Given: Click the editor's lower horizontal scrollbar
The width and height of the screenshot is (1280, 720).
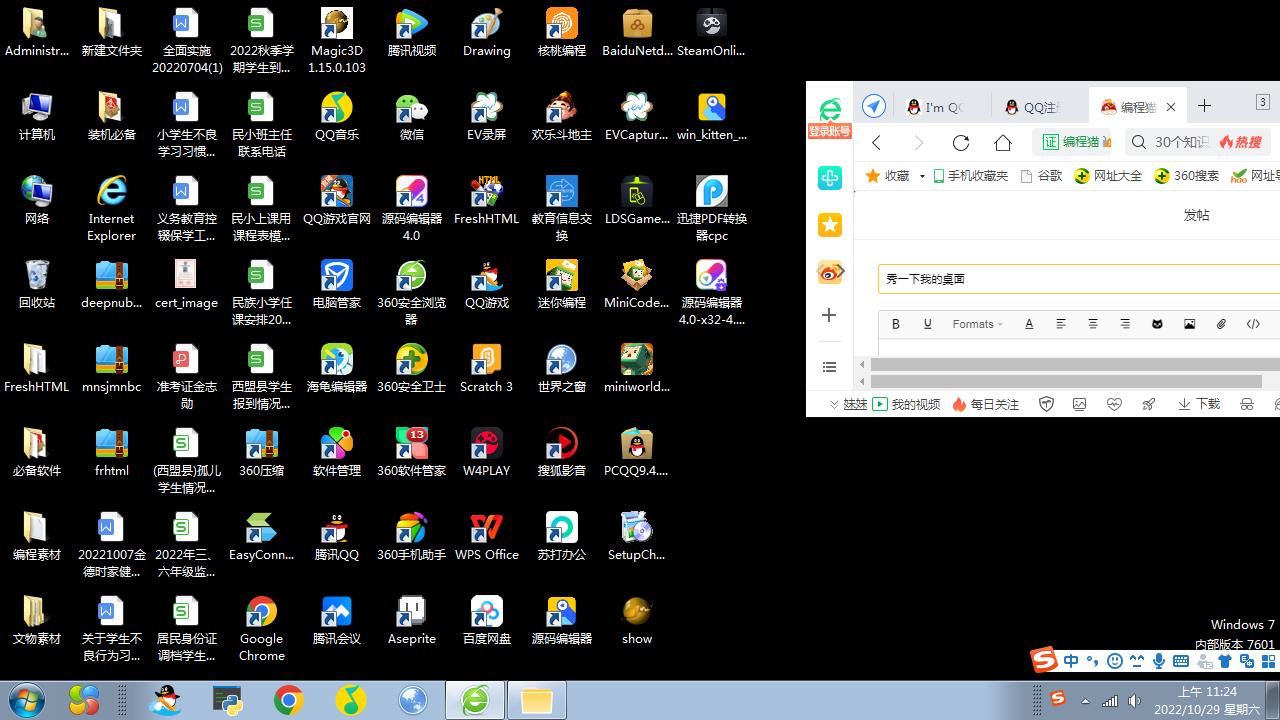Looking at the screenshot, I should (1066, 381).
